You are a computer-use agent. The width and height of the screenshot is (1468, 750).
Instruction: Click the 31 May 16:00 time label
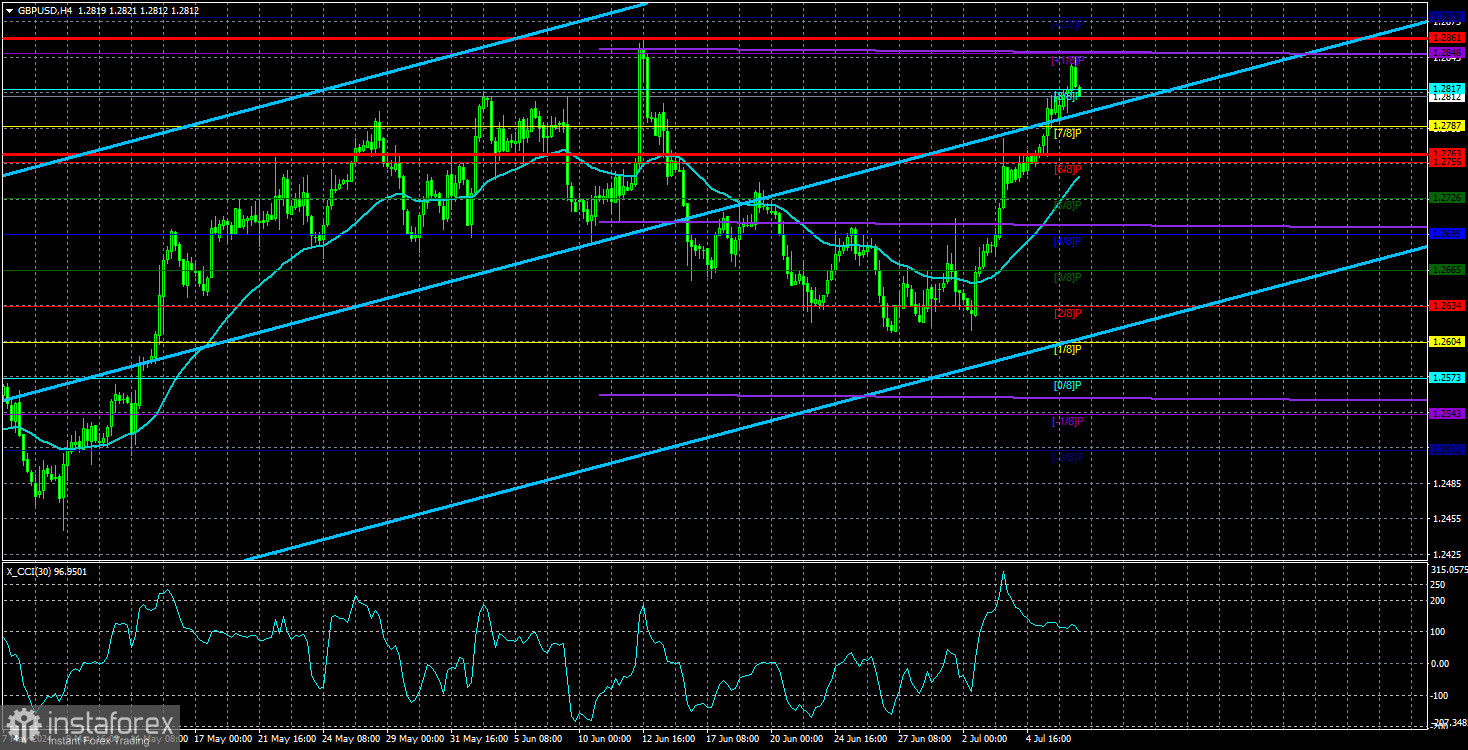click(x=477, y=739)
